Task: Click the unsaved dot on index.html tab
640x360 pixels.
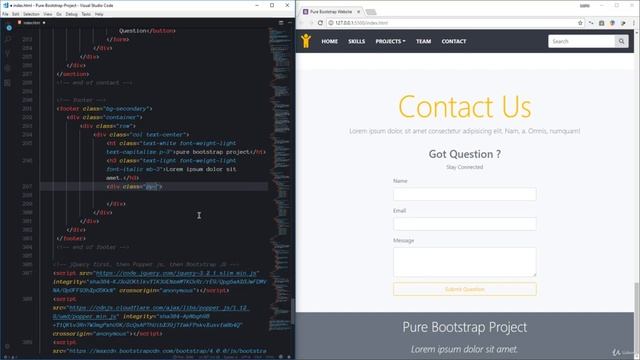Action: coord(44,23)
